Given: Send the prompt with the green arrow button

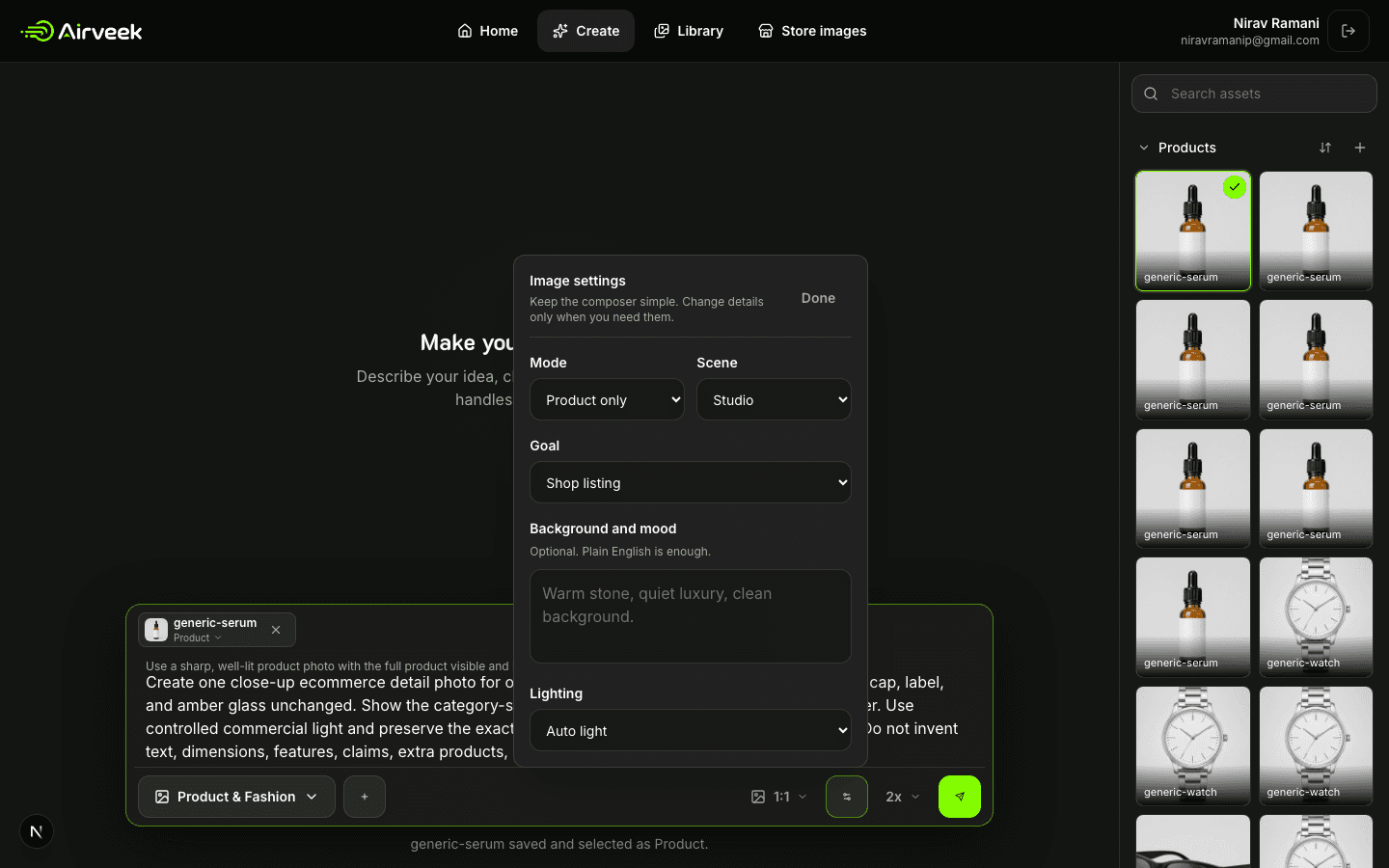Looking at the screenshot, I should [960, 797].
